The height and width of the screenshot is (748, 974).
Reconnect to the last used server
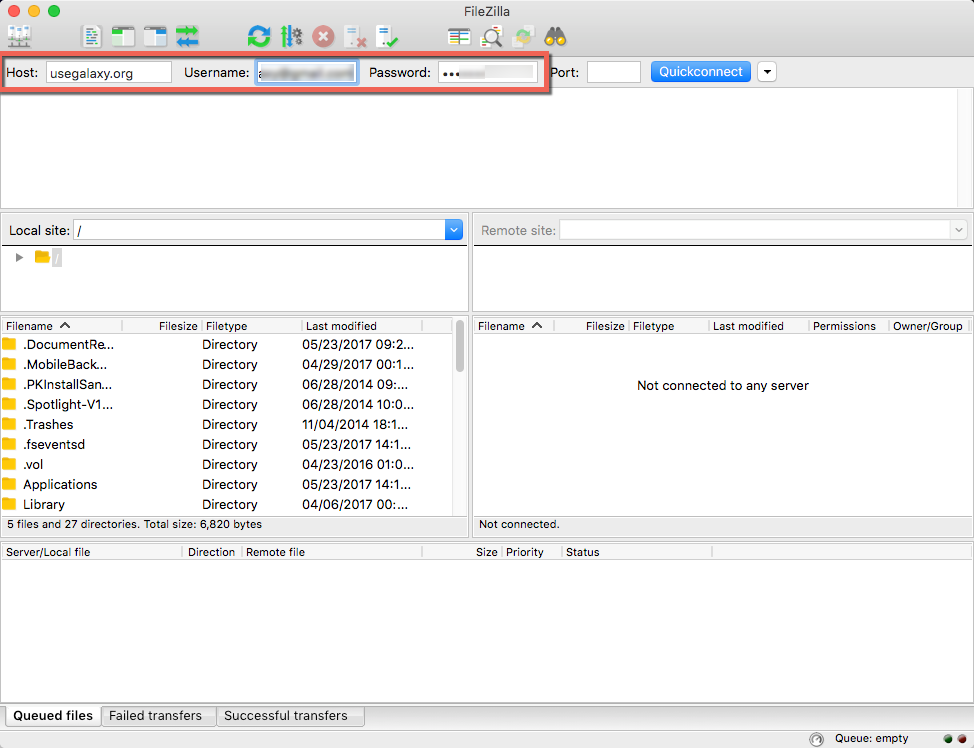click(x=387, y=37)
